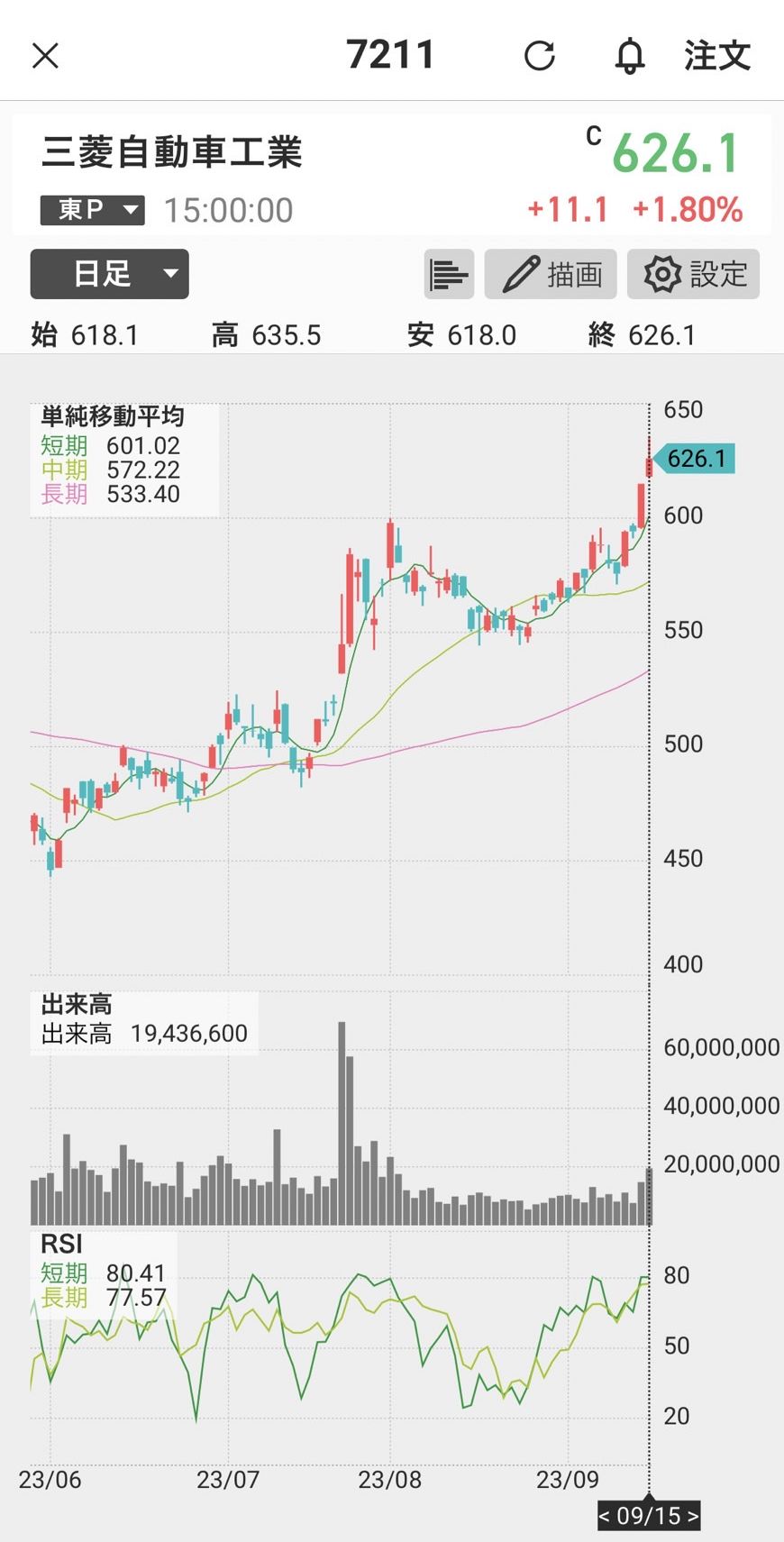The height and width of the screenshot is (1542, 784).
Task: Tap the 626.1 current price label on axis
Action: (x=693, y=459)
